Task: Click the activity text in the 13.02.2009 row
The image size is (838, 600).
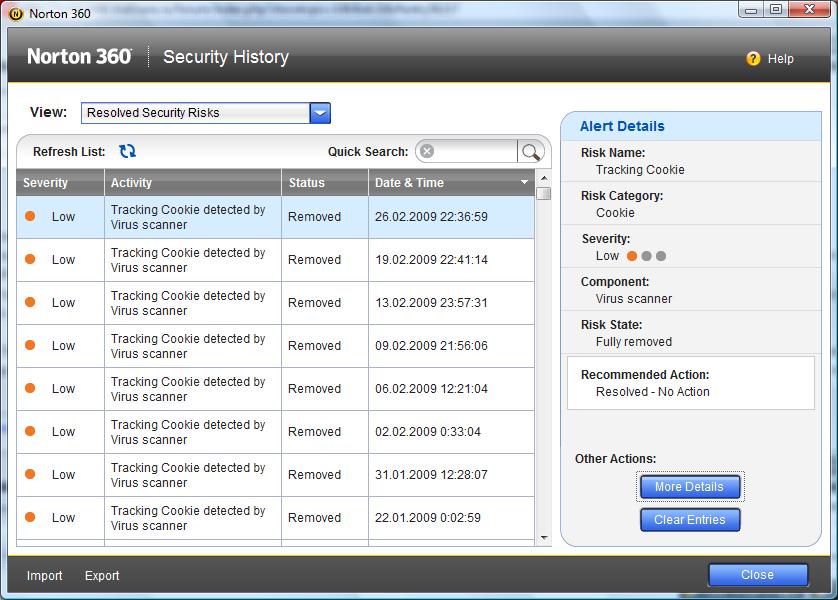Action: 188,303
